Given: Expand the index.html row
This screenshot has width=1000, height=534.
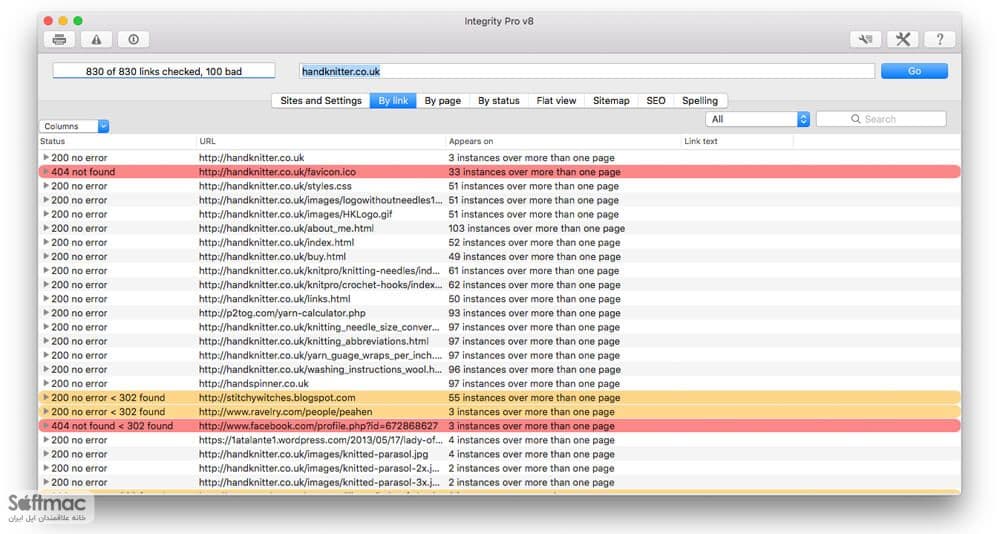Looking at the screenshot, I should [46, 242].
